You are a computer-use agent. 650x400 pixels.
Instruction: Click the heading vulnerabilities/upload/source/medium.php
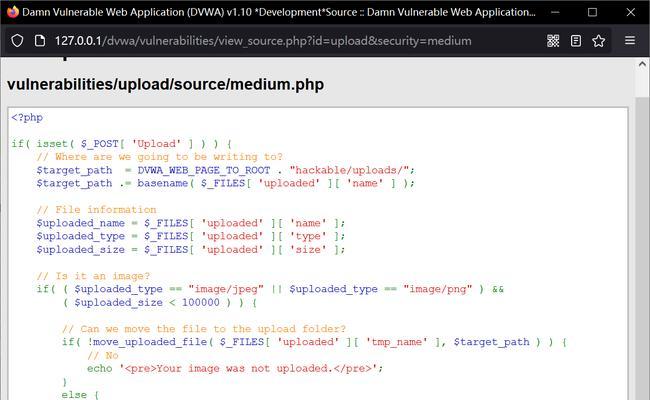[x=165, y=85]
